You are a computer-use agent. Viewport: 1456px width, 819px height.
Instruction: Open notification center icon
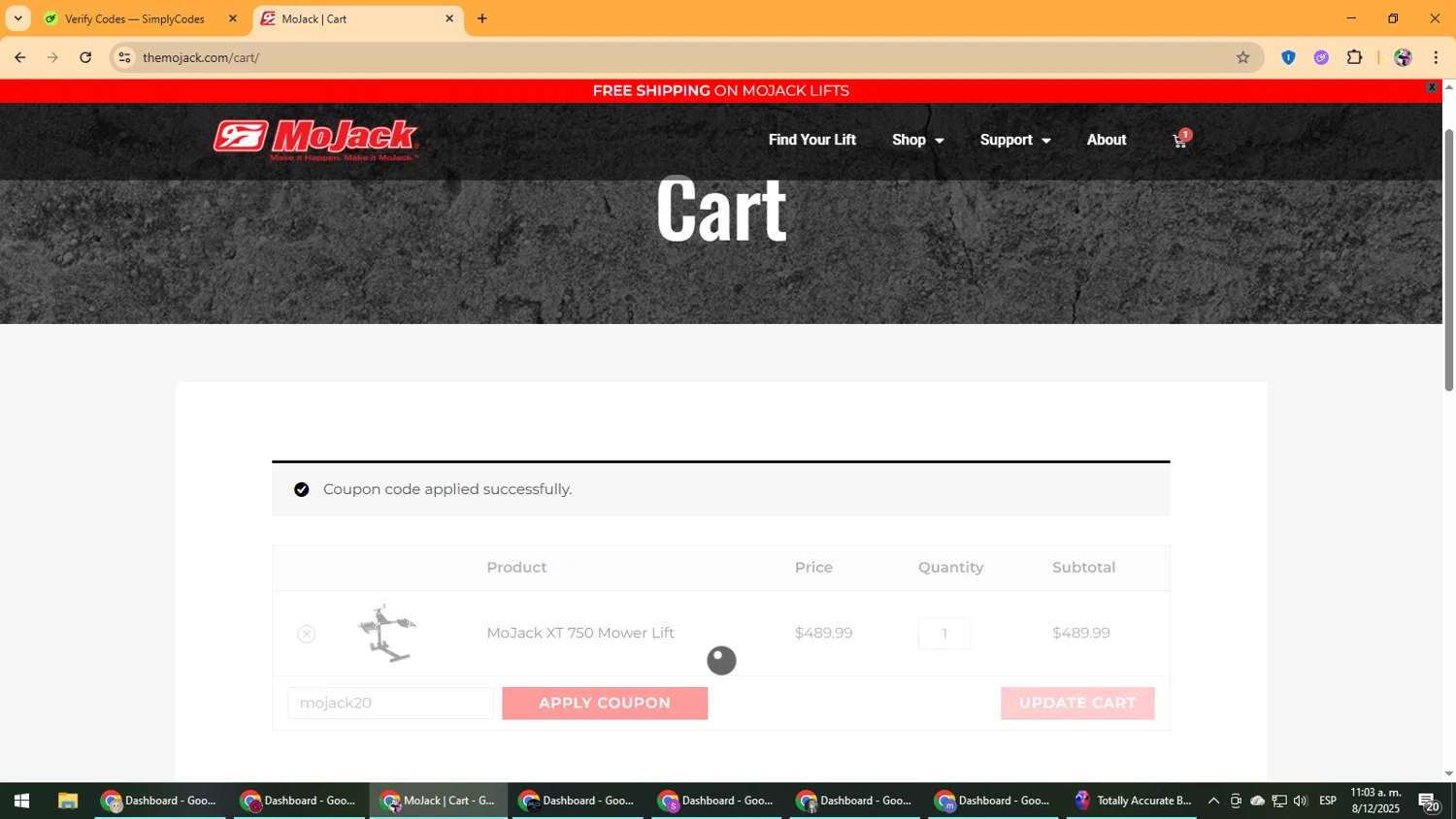pos(1429,802)
